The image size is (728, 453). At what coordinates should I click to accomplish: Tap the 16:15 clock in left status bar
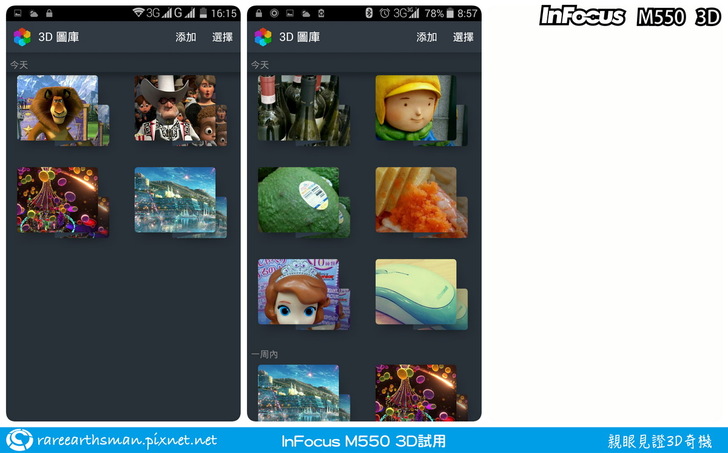point(224,13)
